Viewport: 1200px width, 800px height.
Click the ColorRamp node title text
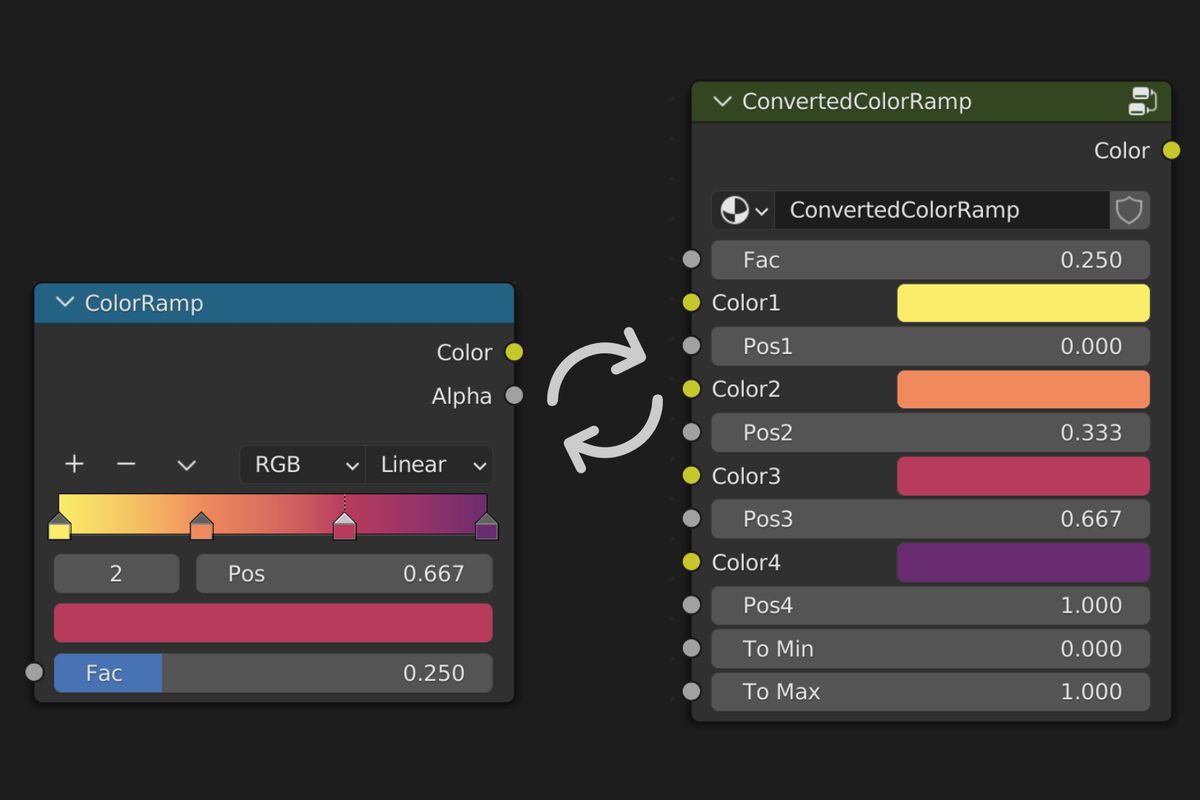[x=144, y=302]
